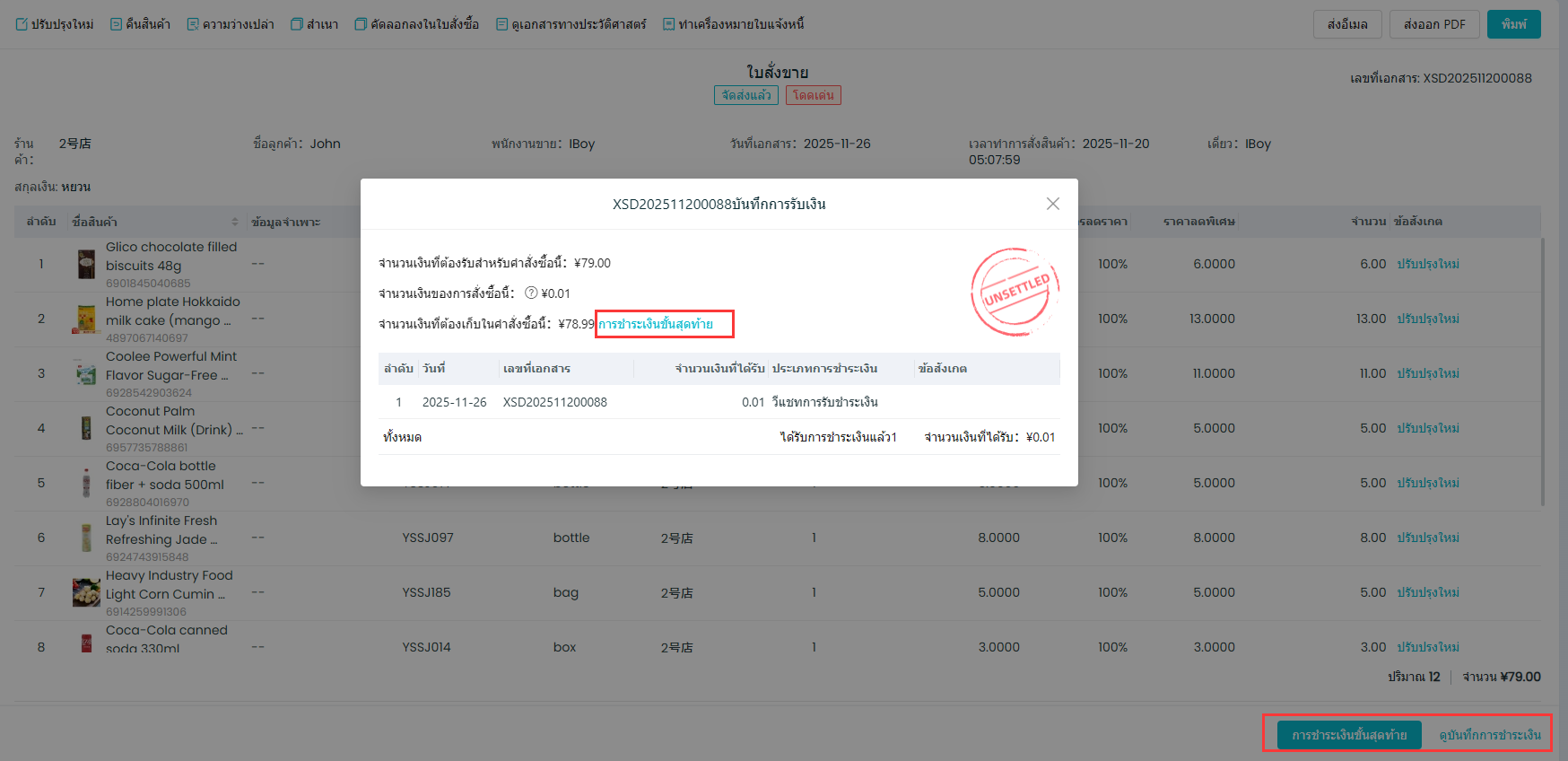1568x761 pixels.
Task: Open the ดูบันทึกการชำระเงิน link at bottom
Action: tap(1489, 735)
